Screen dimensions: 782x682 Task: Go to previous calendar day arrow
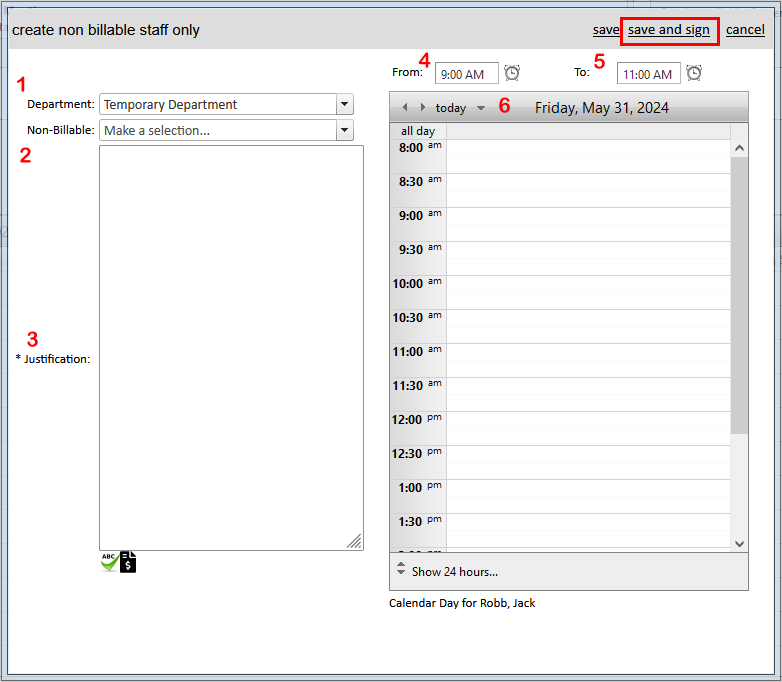pyautogui.click(x=405, y=107)
